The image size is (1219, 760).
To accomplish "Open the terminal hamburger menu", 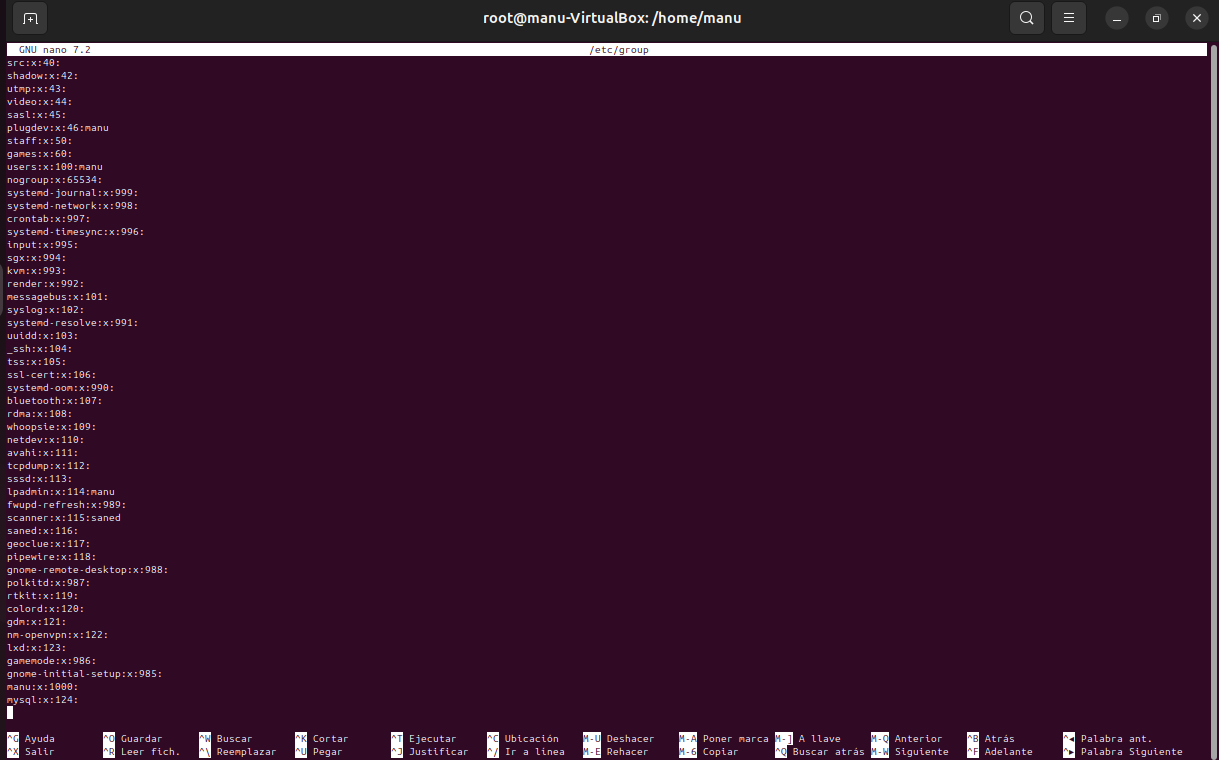I will [1069, 18].
